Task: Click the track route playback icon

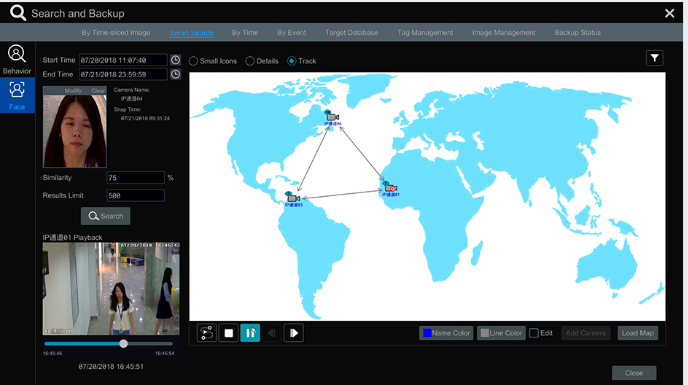Action: tap(207, 333)
